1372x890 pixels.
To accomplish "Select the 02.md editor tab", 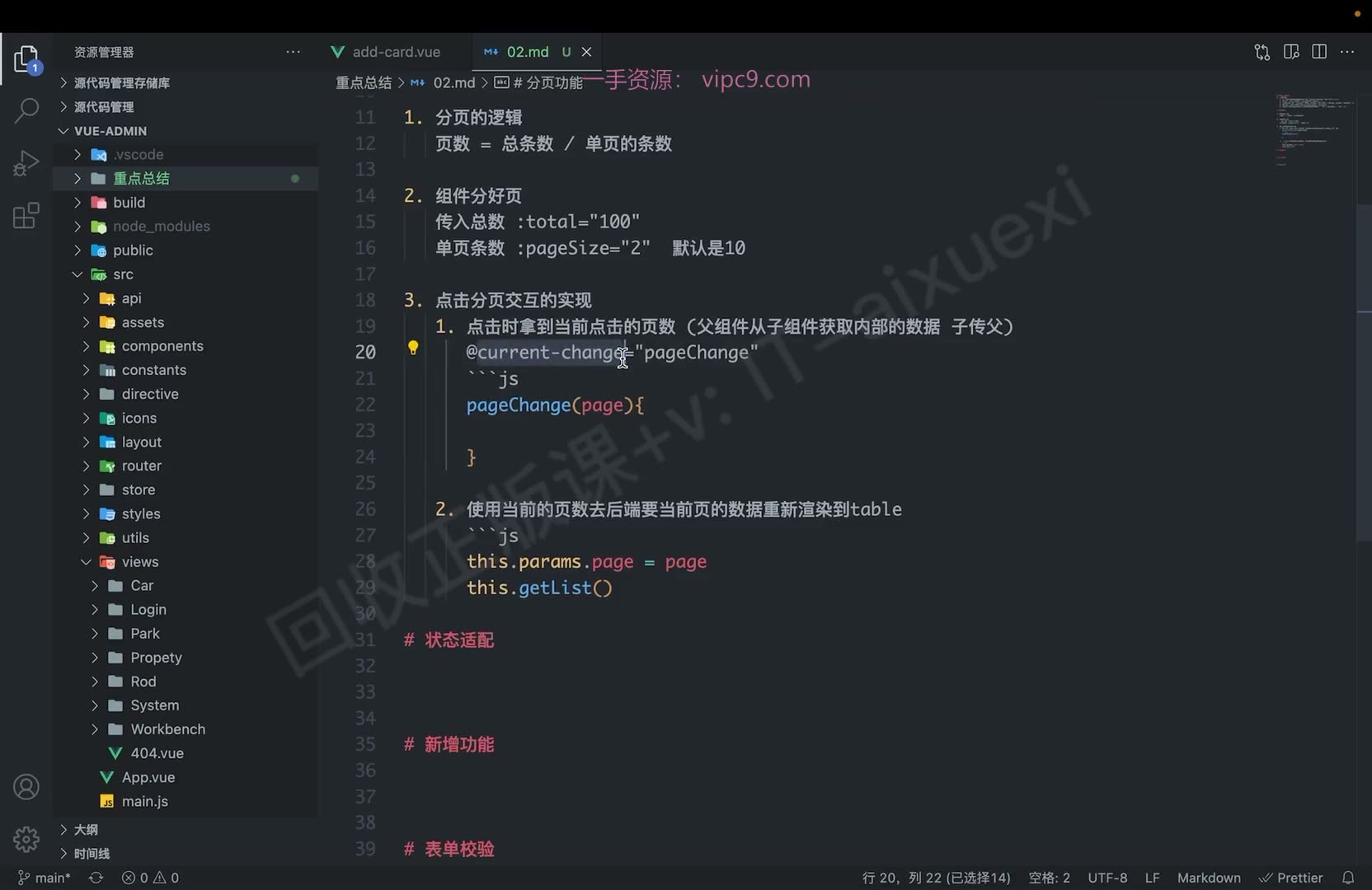I will [527, 52].
